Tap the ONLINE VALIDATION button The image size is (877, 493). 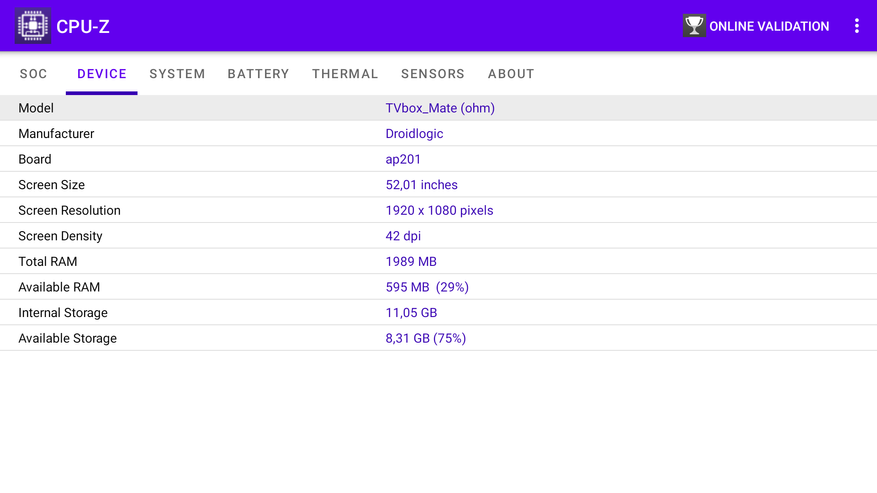756,26
